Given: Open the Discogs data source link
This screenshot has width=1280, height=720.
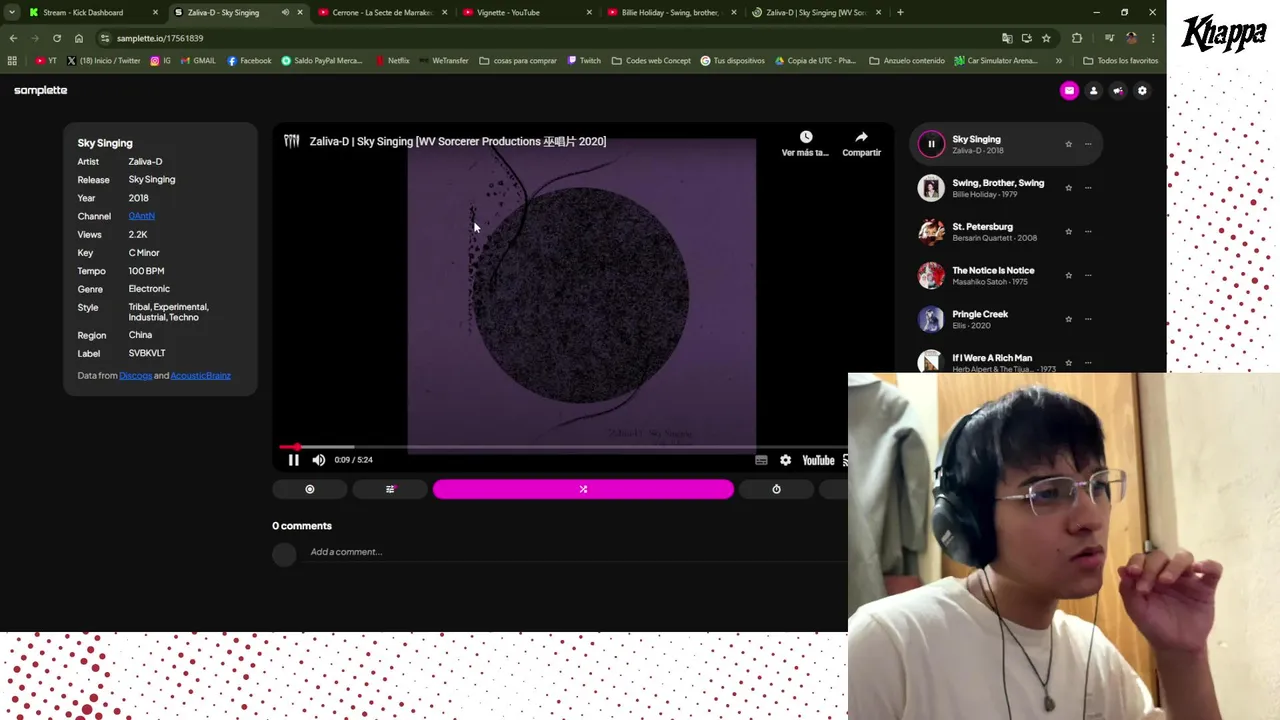Looking at the screenshot, I should coord(136,376).
